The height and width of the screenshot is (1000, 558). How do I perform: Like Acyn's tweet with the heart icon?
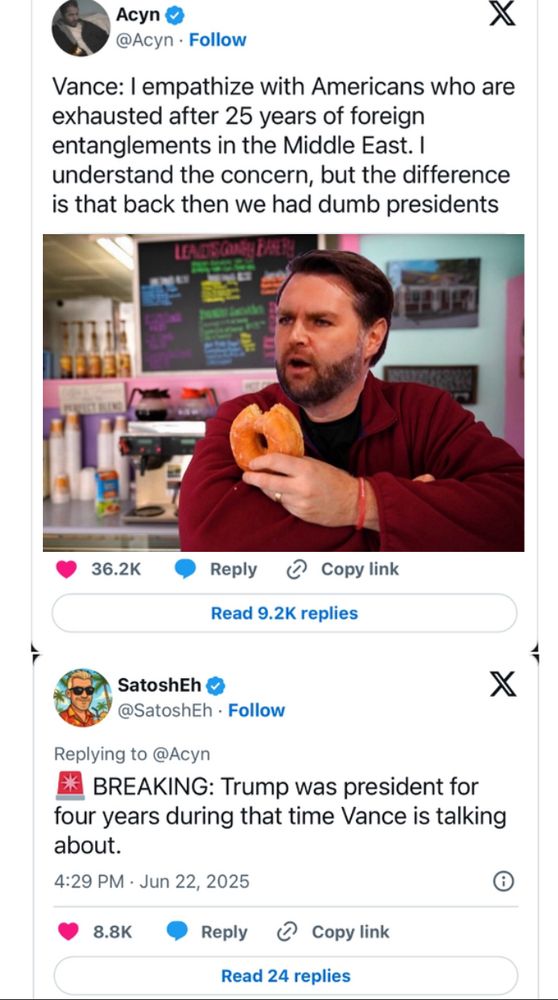(66, 569)
